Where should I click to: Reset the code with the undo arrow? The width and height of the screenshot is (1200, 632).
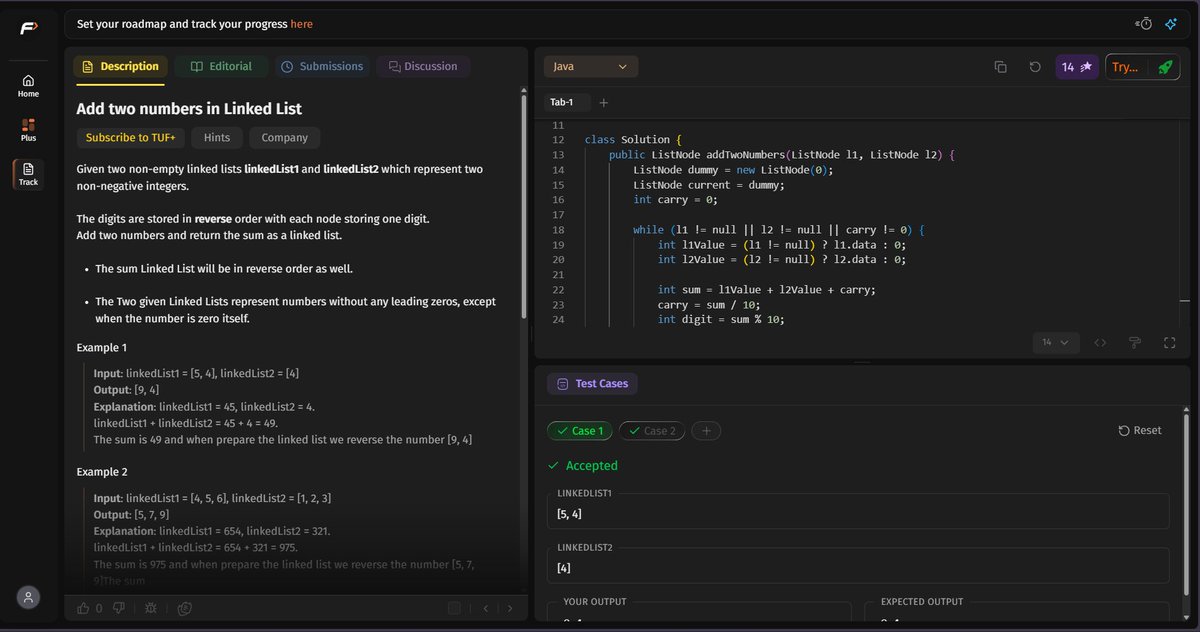click(x=1035, y=67)
